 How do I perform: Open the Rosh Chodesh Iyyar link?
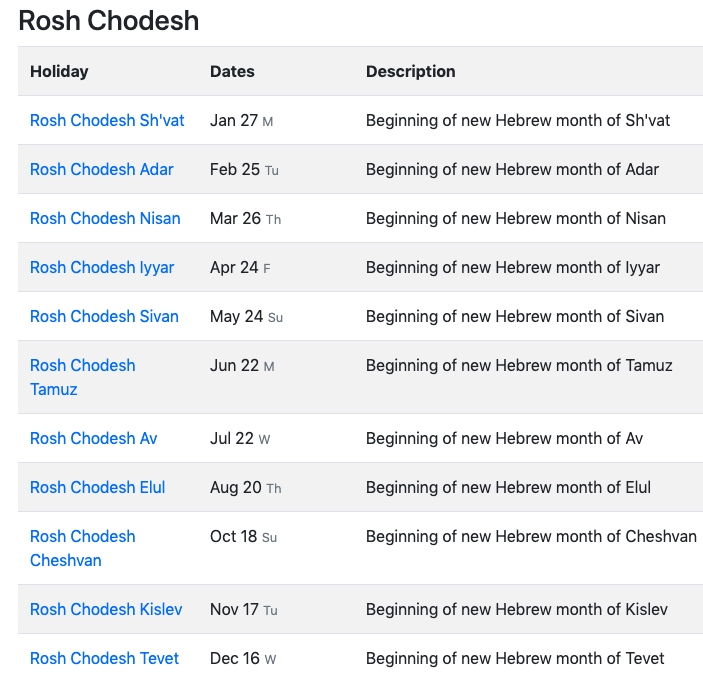tap(102, 268)
